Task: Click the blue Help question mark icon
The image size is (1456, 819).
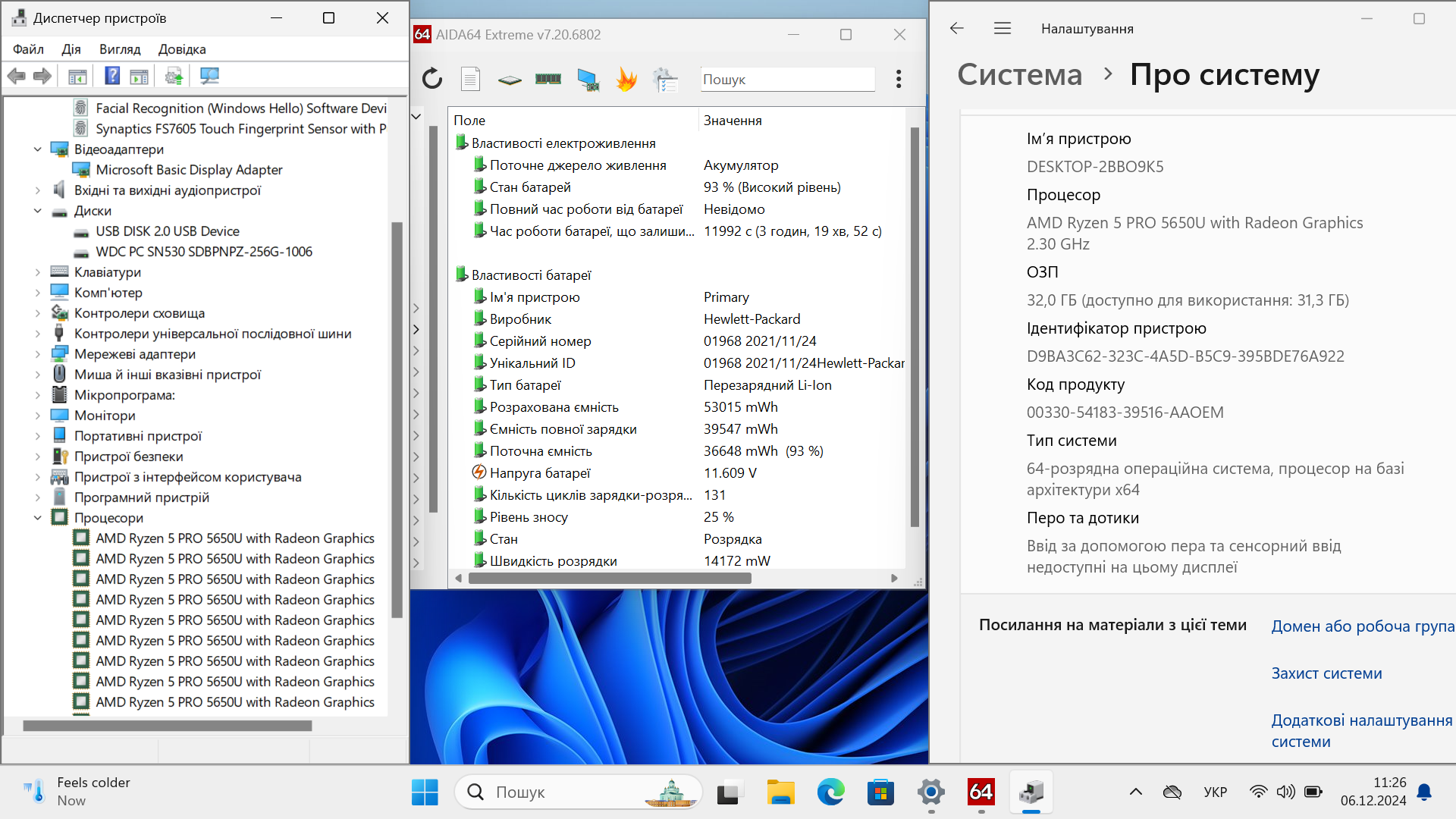Action: click(112, 76)
